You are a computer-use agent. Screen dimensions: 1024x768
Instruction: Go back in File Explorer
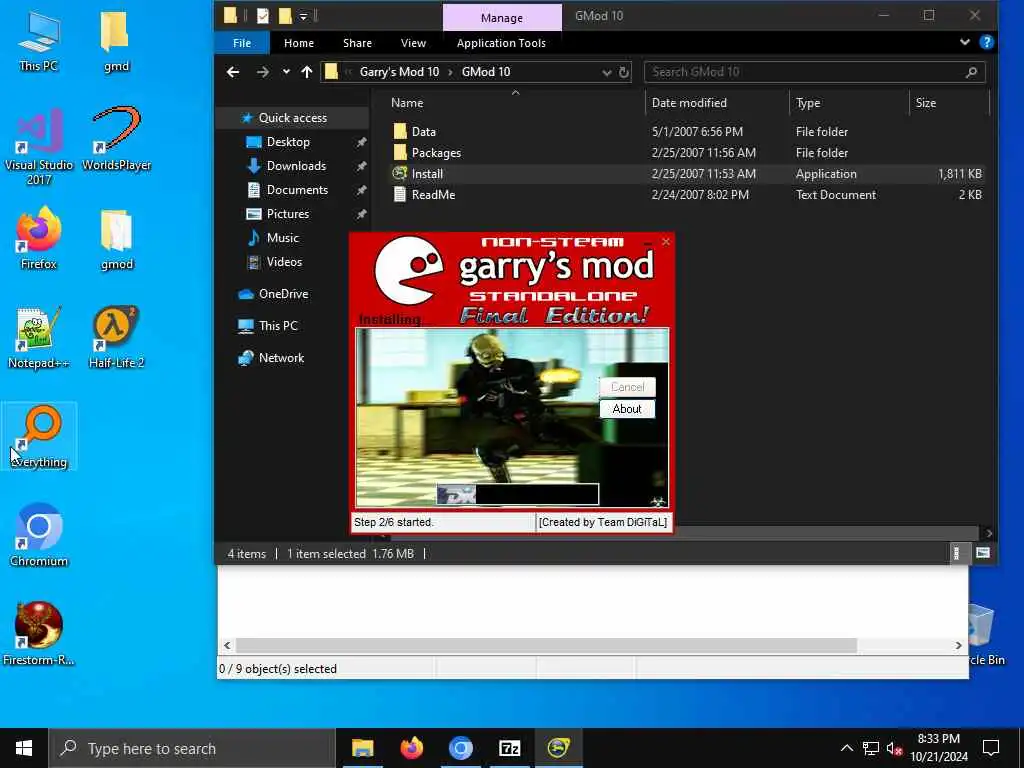[x=233, y=72]
